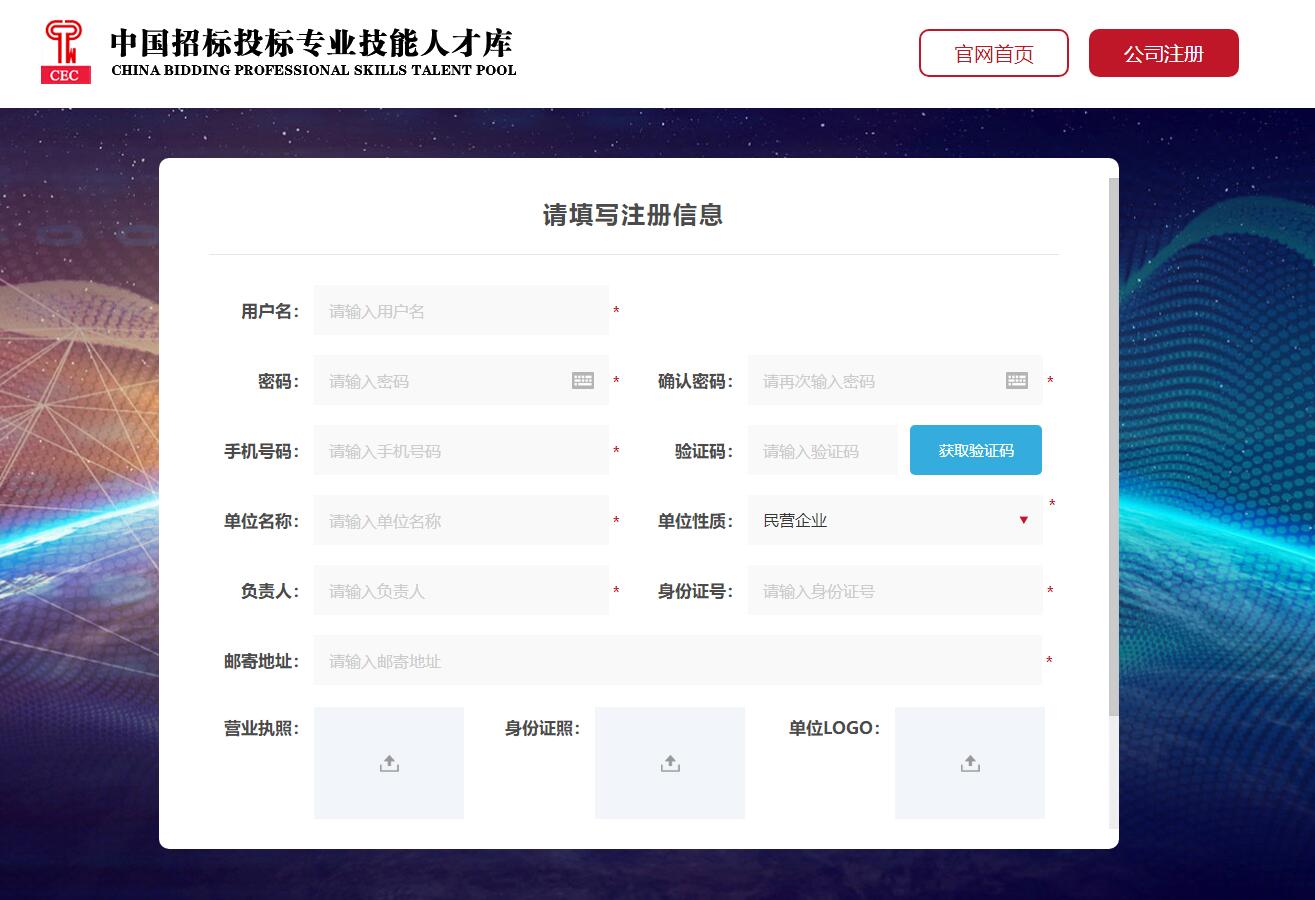Select the 验证码 text field
Viewport: 1315px width, 900px height.
click(x=822, y=451)
